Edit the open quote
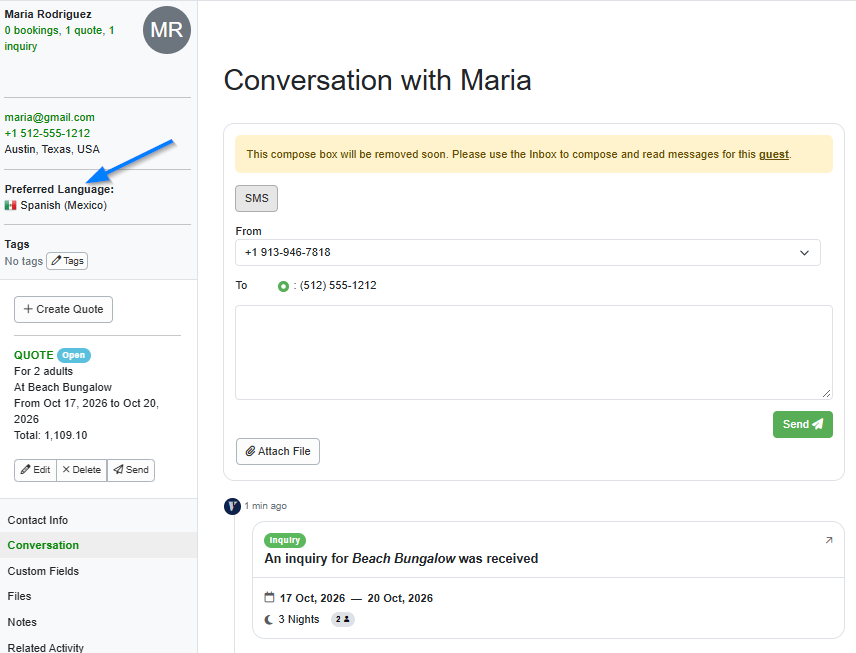The width and height of the screenshot is (856, 653). 35,470
